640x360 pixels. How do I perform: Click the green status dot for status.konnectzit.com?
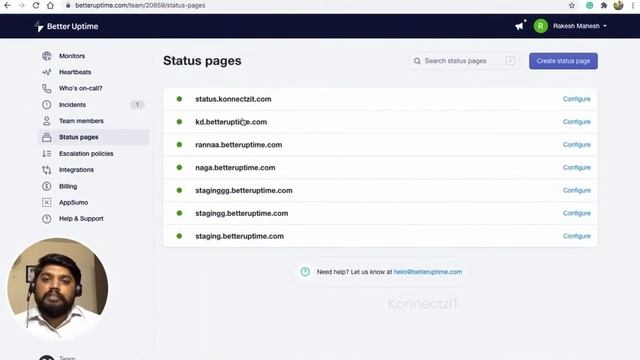click(179, 99)
